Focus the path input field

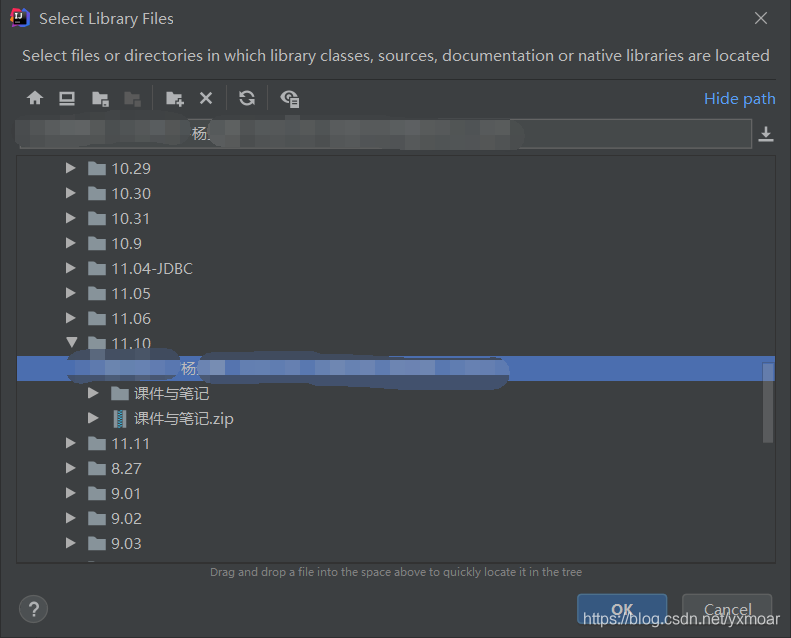point(385,134)
